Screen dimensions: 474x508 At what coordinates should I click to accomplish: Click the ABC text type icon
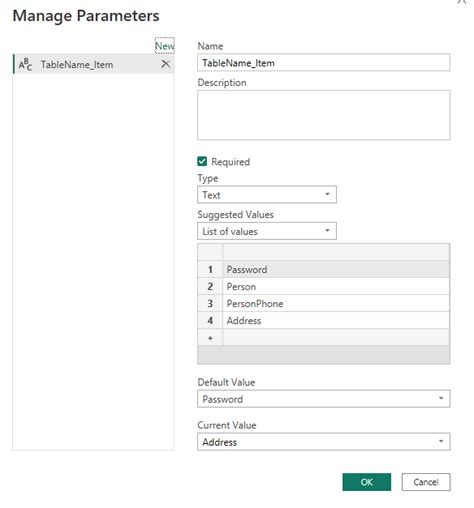(x=25, y=64)
